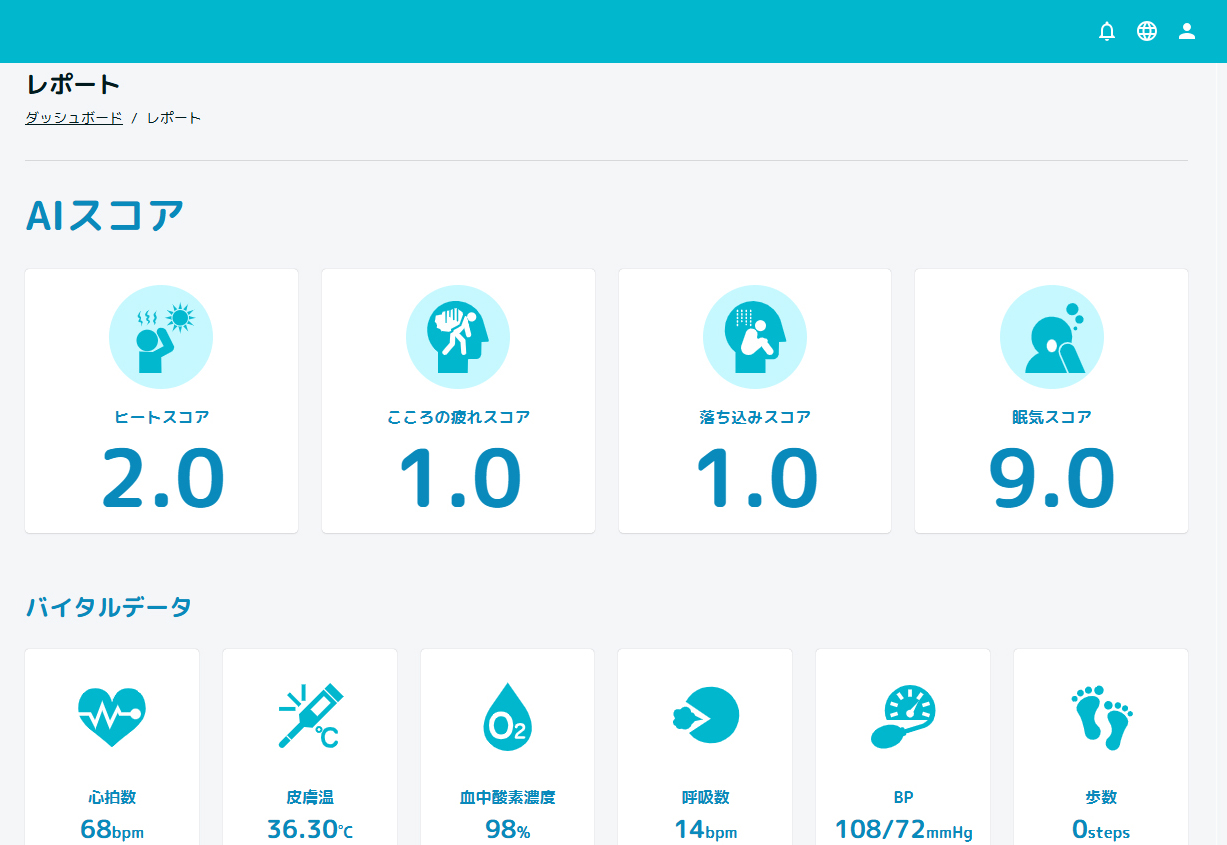Click the 眠気スコア label
This screenshot has height=845, width=1227.
click(1052, 417)
